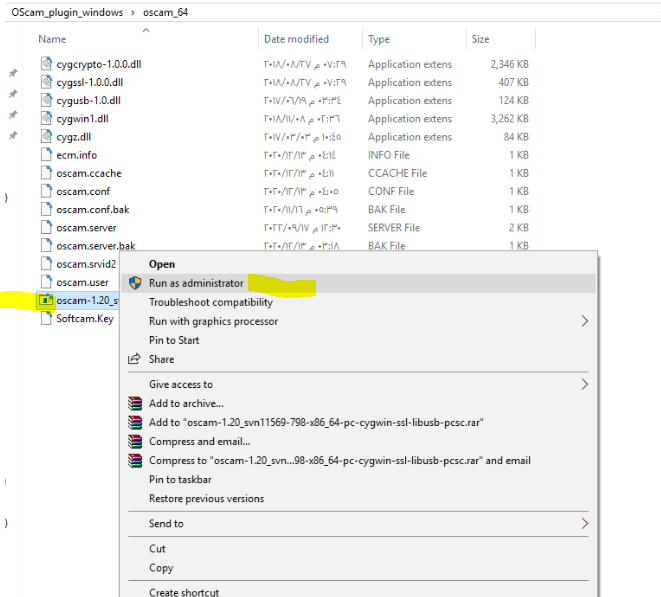Screen dimensions: 661x597
Task: Click the oscam.conf file icon
Action: tap(46, 191)
